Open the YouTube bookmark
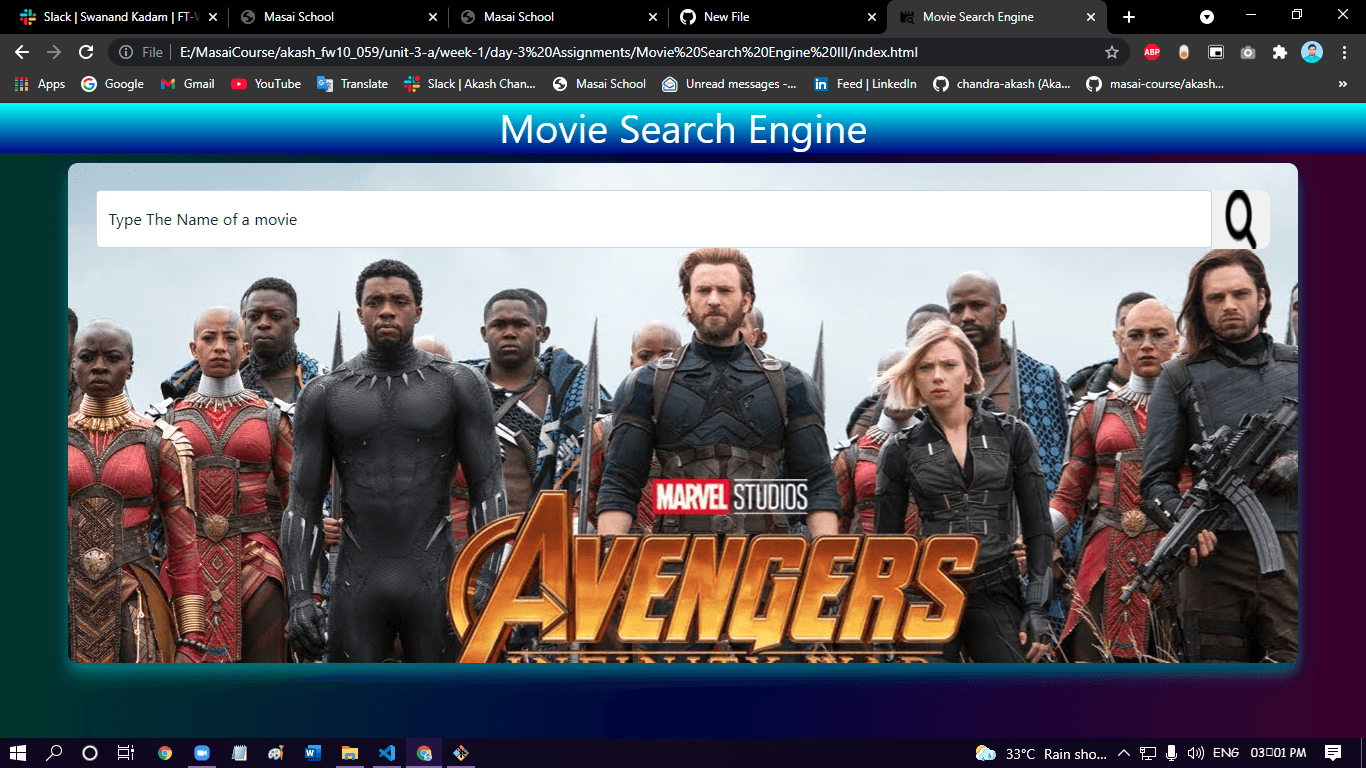 point(266,84)
